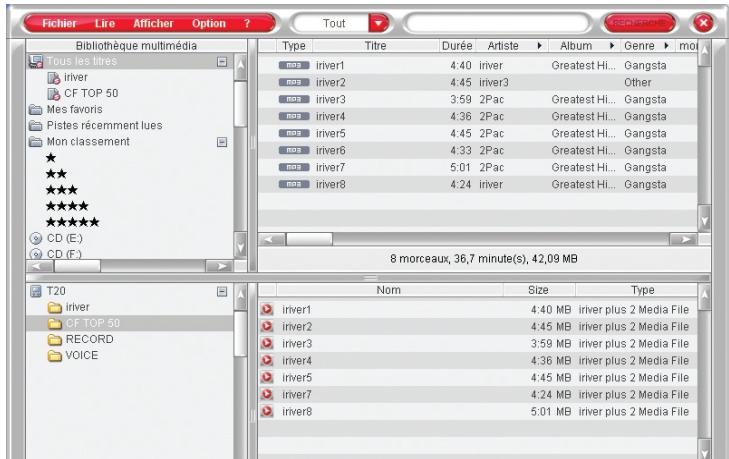The image size is (729, 459).
Task: Open the VOICE folder icon
Action: [x=55, y=356]
